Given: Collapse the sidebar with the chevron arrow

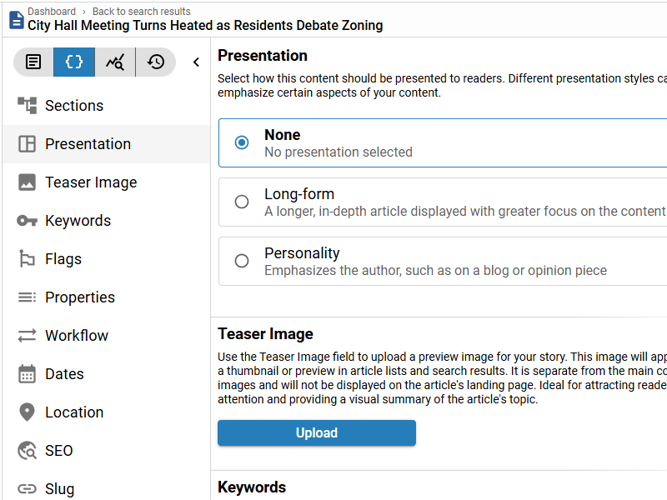Looking at the screenshot, I should coord(196,62).
